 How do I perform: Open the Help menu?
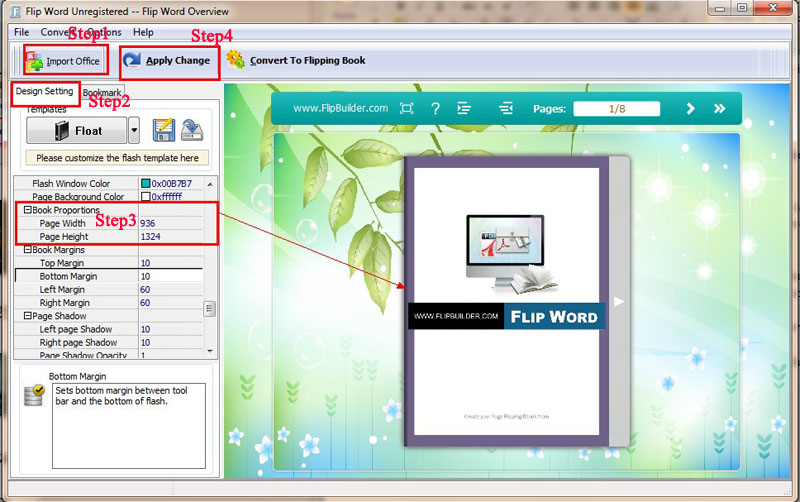tap(143, 32)
